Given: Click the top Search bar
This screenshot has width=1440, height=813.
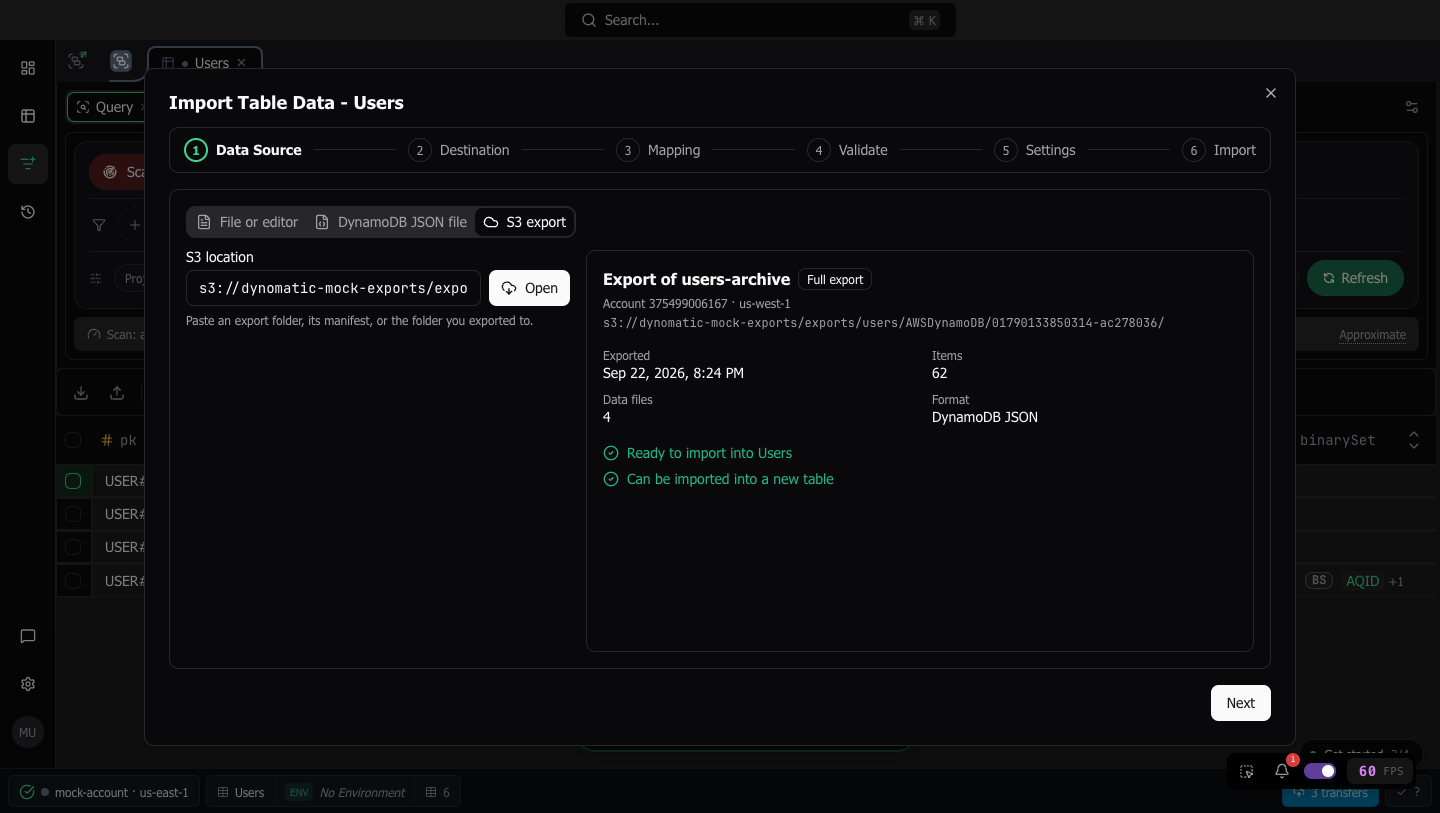Looking at the screenshot, I should [760, 20].
